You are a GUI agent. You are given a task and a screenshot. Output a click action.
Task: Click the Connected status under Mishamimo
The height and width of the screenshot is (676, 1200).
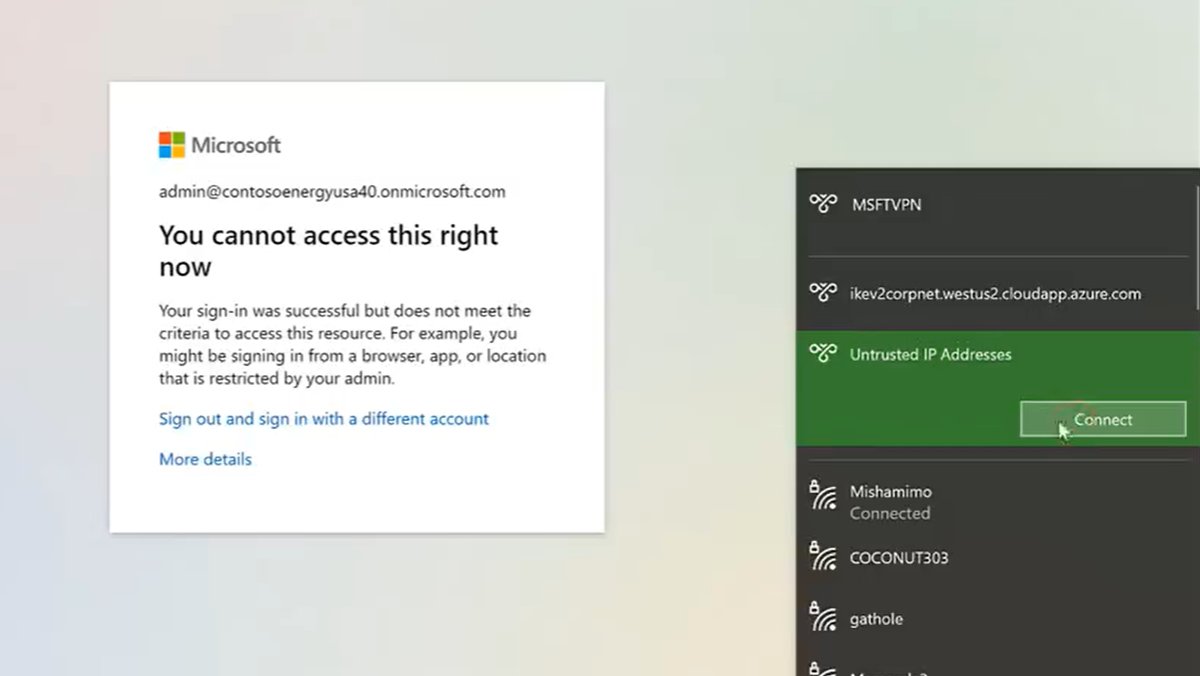pyautogui.click(x=890, y=514)
